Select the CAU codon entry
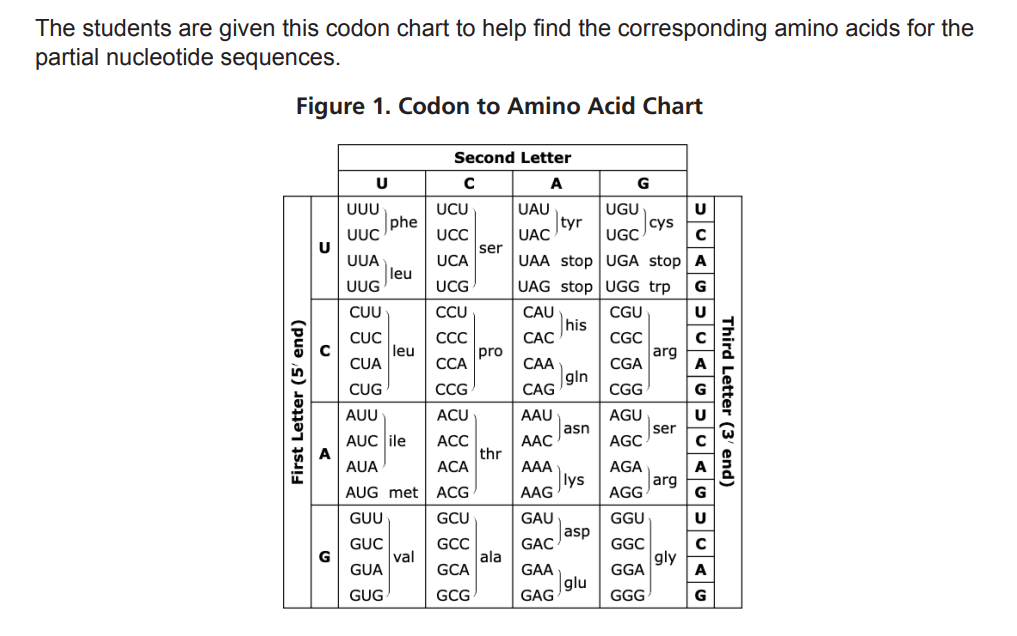Screen dimensions: 1017x636 [538, 312]
